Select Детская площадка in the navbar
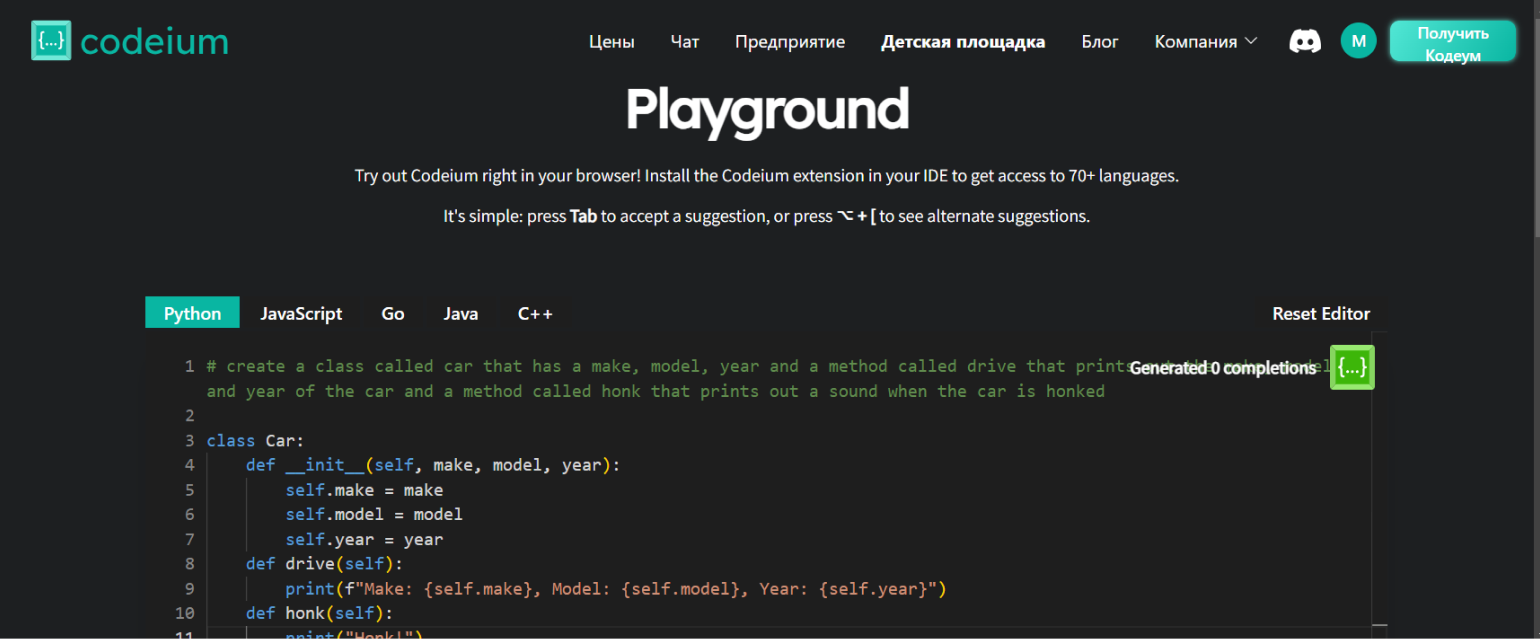The image size is (1540, 639). (963, 42)
